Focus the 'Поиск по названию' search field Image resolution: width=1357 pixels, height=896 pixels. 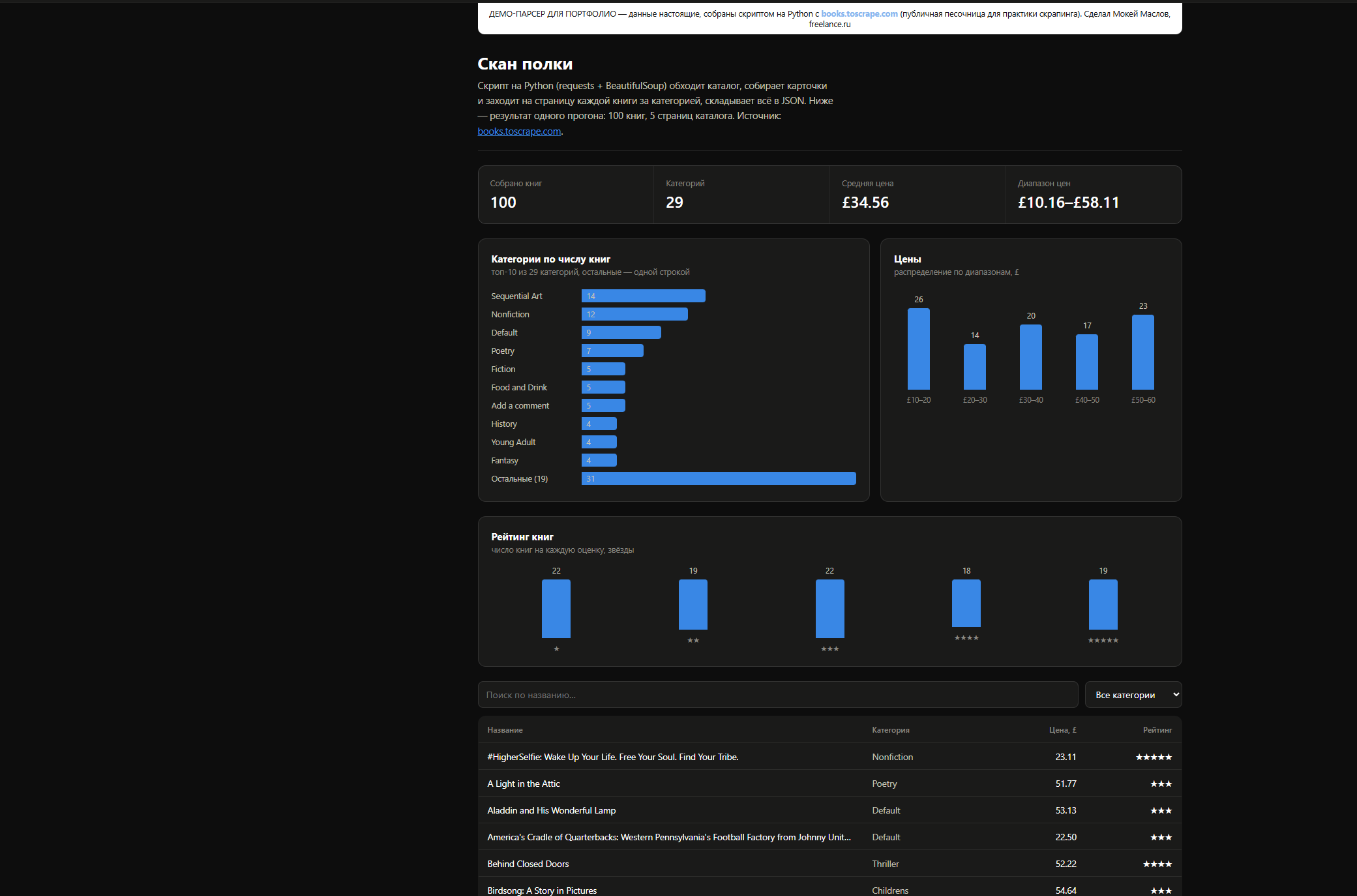[778, 694]
